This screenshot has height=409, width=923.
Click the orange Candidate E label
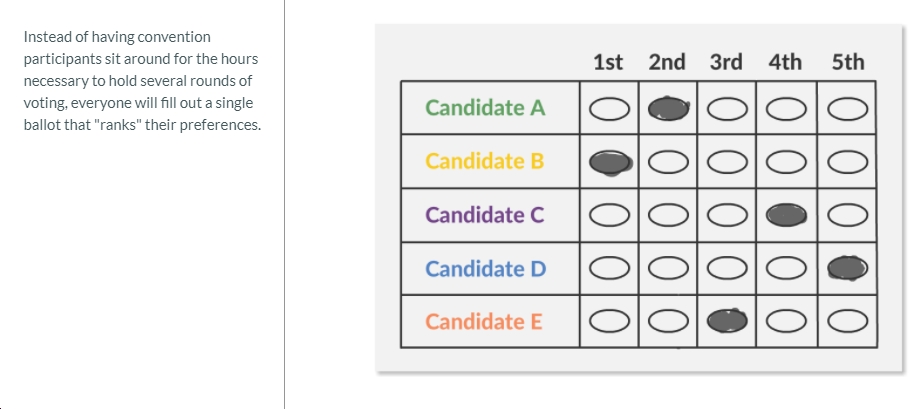coord(484,321)
